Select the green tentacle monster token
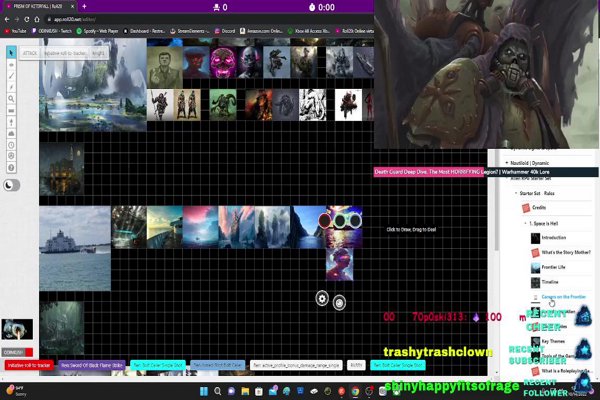This screenshot has height=400, width=600. pyautogui.click(x=223, y=104)
